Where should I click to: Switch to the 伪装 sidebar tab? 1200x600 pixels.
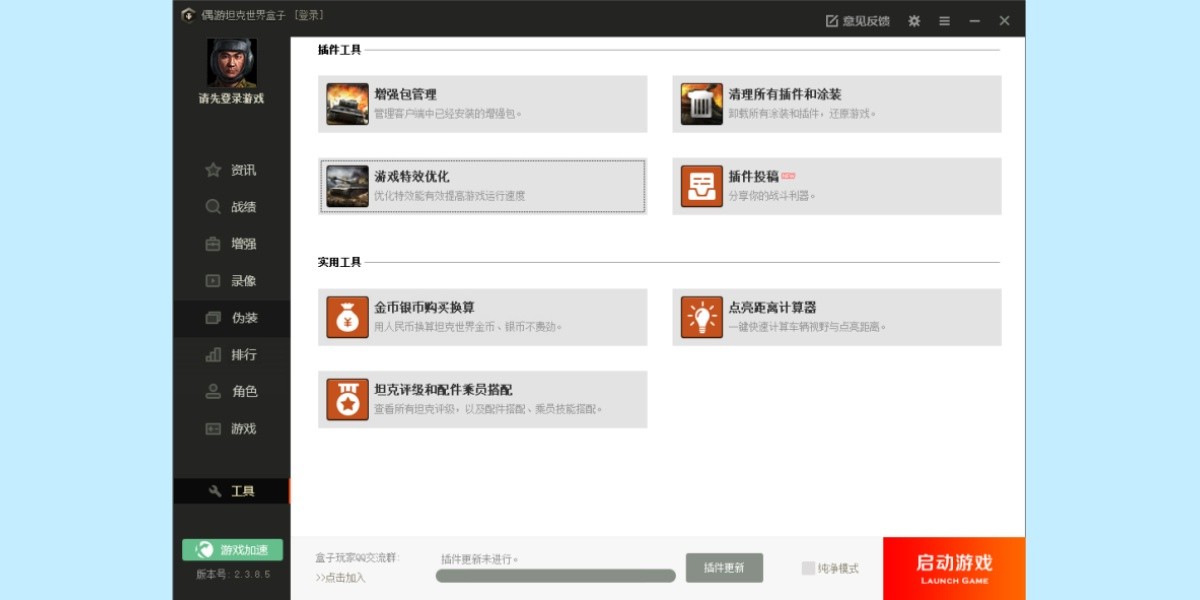coord(232,318)
